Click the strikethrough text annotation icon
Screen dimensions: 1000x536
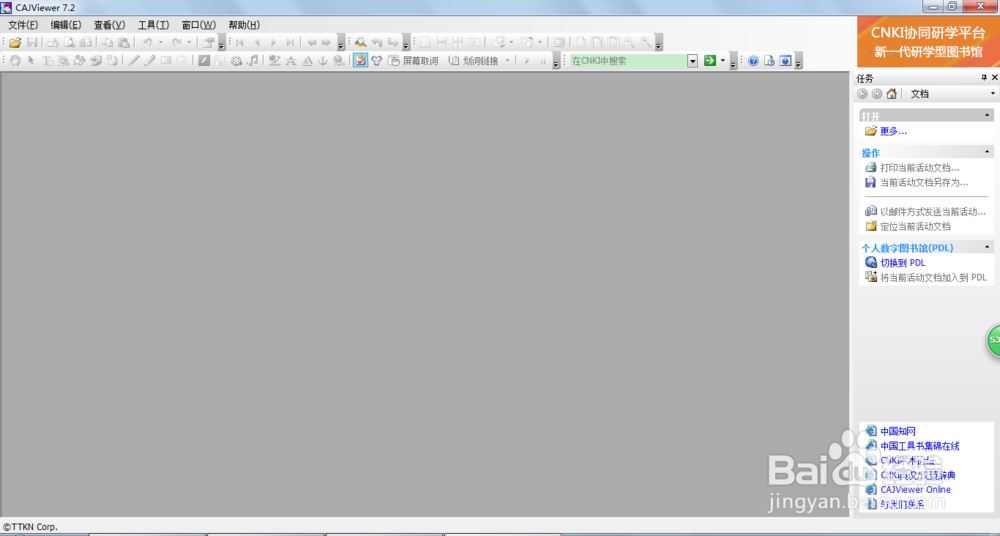(x=291, y=61)
